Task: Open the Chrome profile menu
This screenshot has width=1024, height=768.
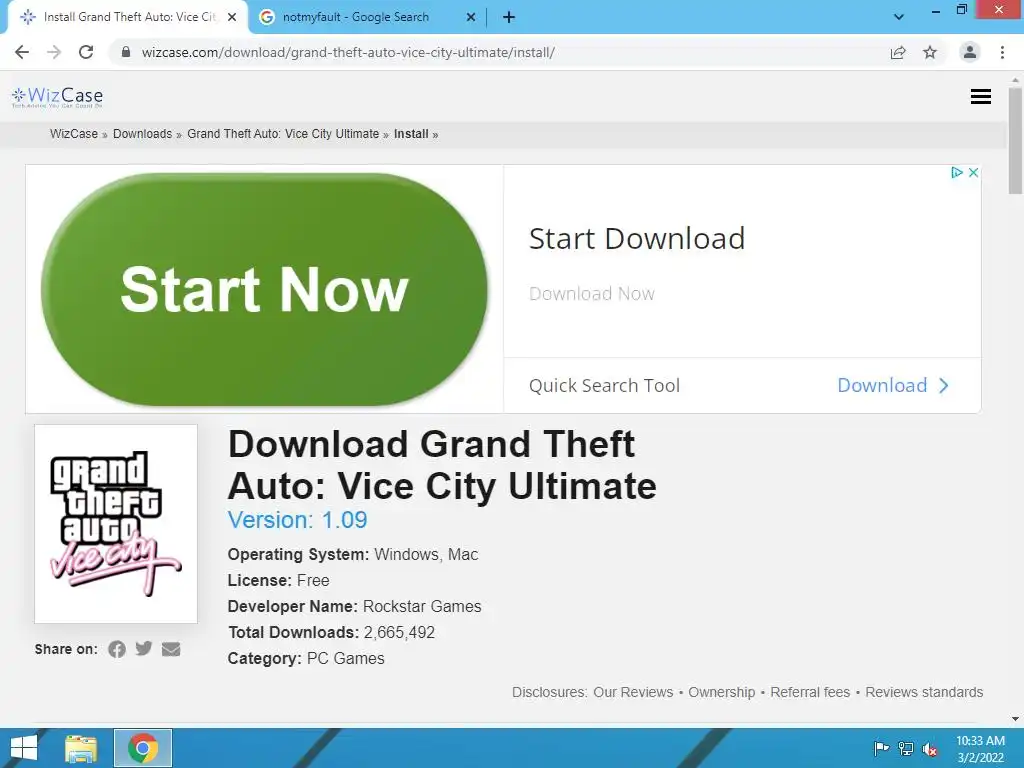Action: (970, 52)
